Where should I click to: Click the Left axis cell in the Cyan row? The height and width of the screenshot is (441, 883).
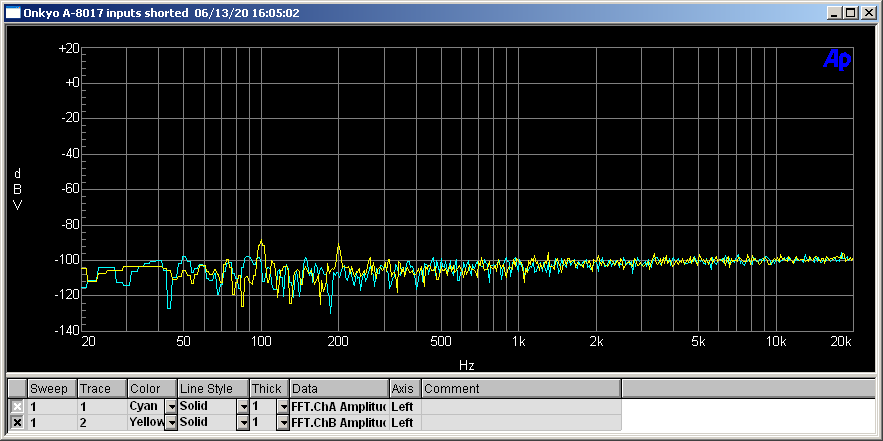click(405, 406)
